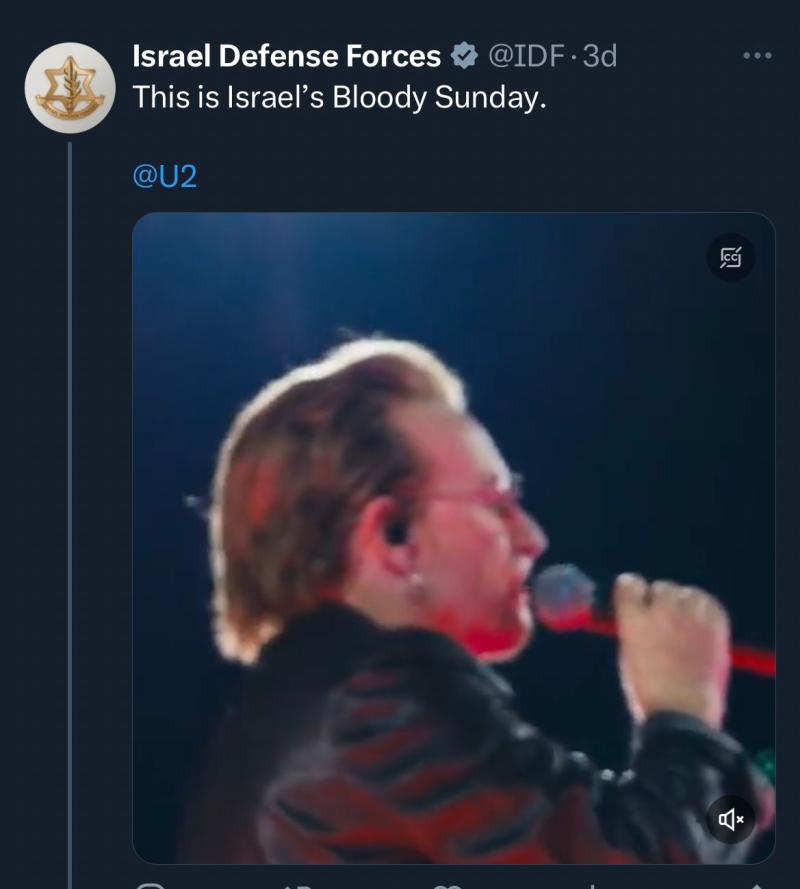Open the @U2 mention link
The width and height of the screenshot is (800, 889).
[165, 177]
